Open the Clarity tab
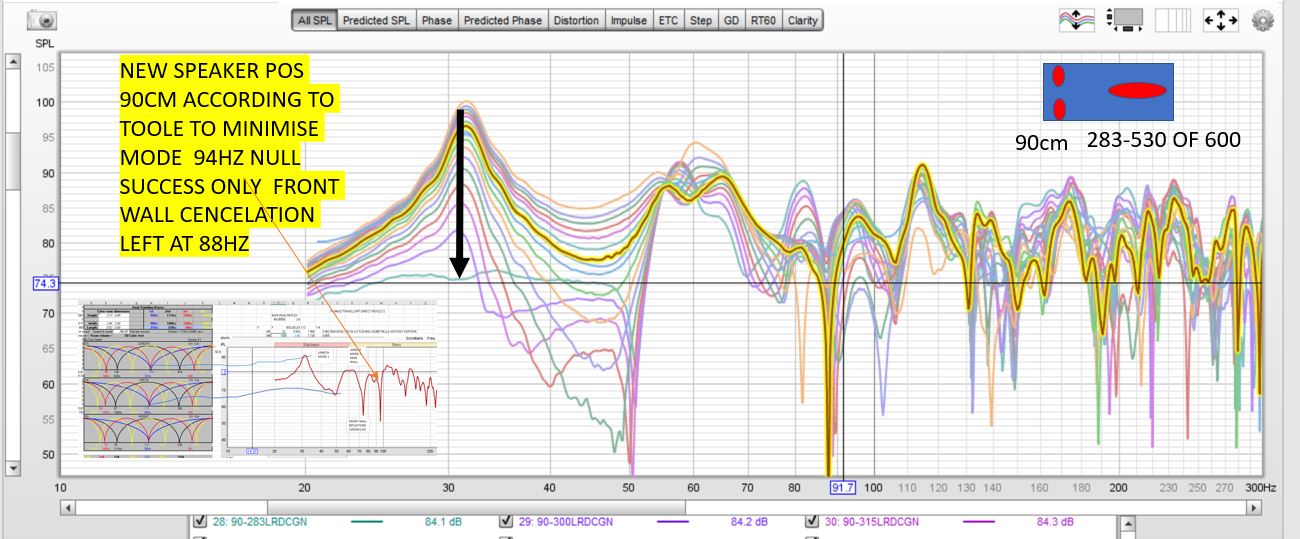The width and height of the screenshot is (1300, 539). tap(802, 20)
